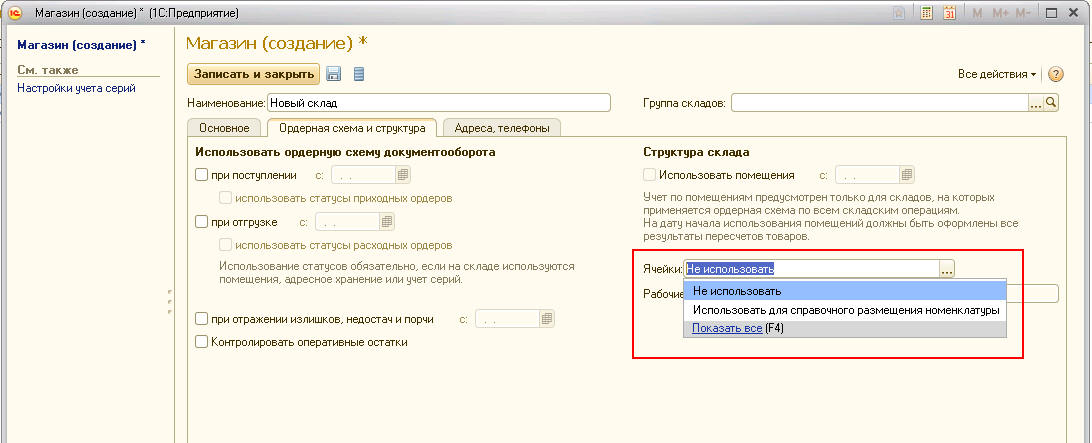Open calendar picker for при поступлении date
Viewport: 1092px width, 443px height.
pyautogui.click(x=404, y=174)
